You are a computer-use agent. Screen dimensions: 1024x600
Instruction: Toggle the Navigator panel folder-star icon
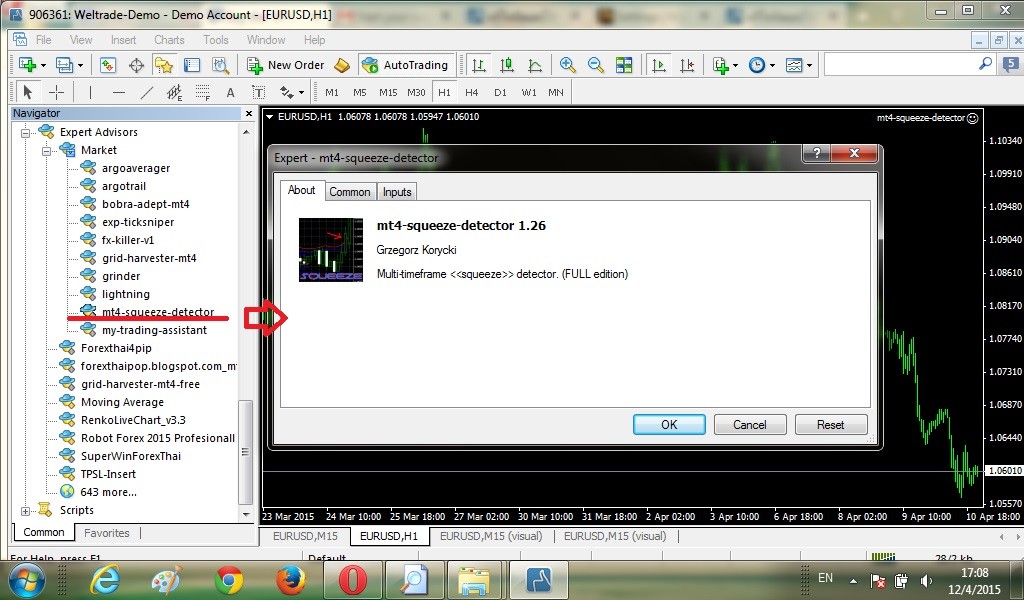click(163, 65)
